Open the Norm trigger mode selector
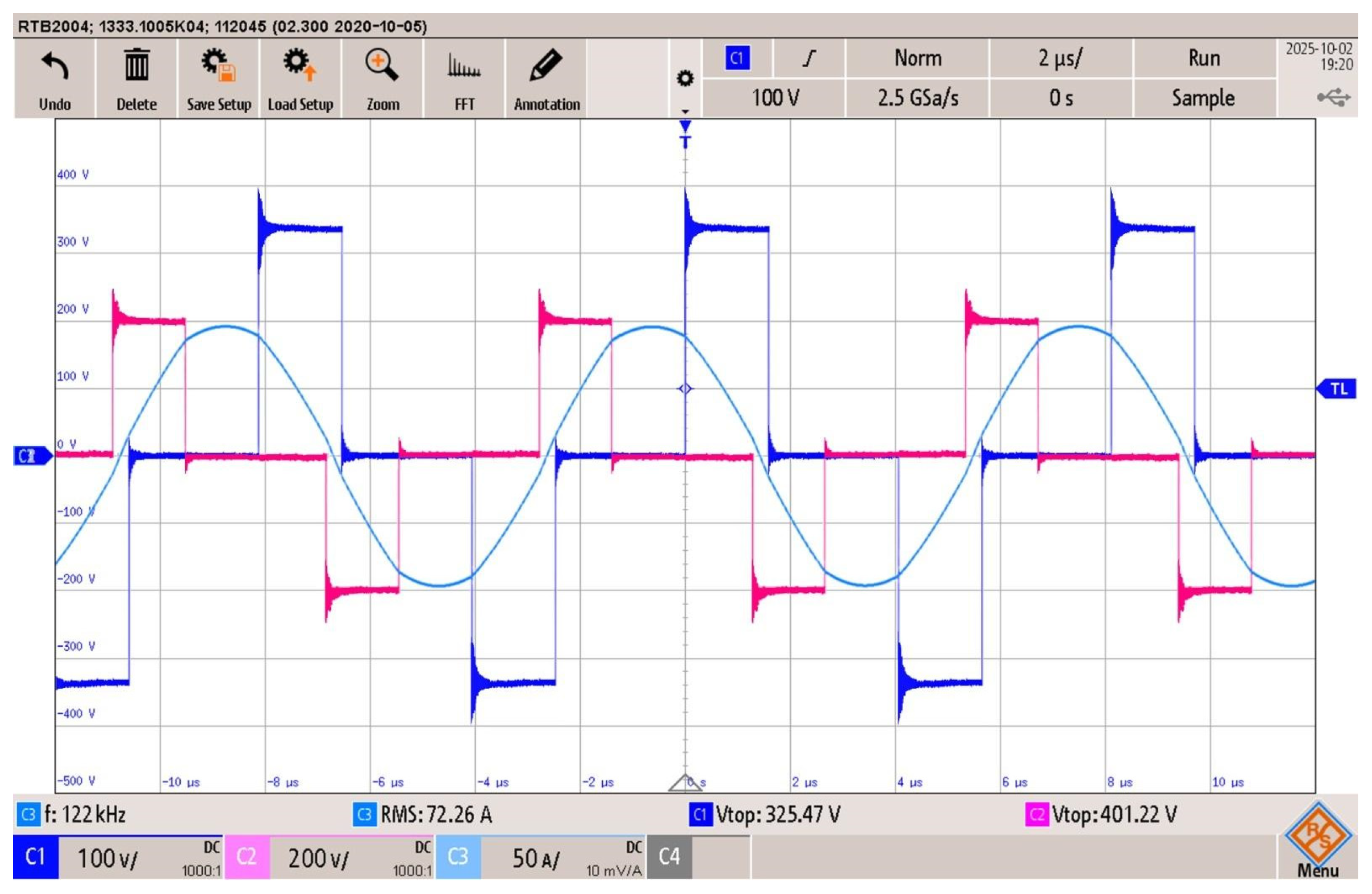The height and width of the screenshot is (894, 1372). click(x=918, y=58)
